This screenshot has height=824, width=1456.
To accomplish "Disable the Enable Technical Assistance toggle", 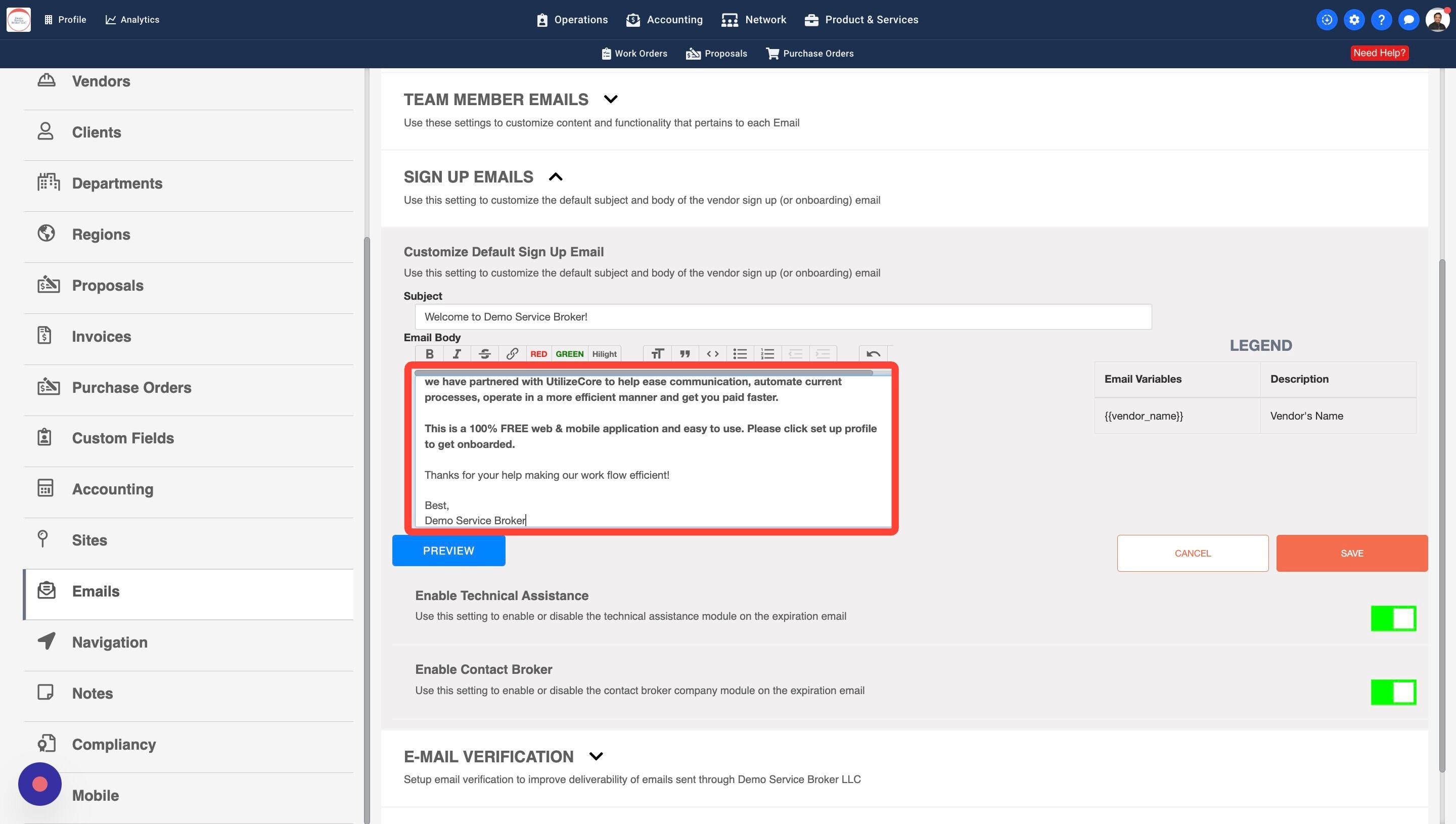I will point(1393,618).
